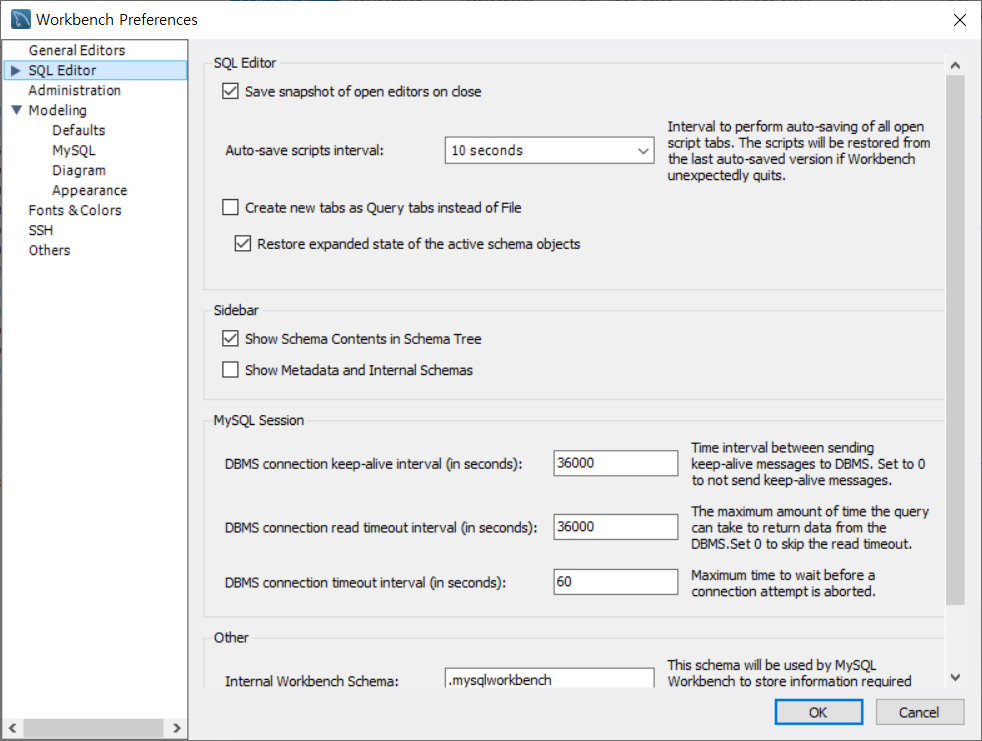The width and height of the screenshot is (982, 741).
Task: Select the Modeling tree item
Action: pyautogui.click(x=58, y=110)
